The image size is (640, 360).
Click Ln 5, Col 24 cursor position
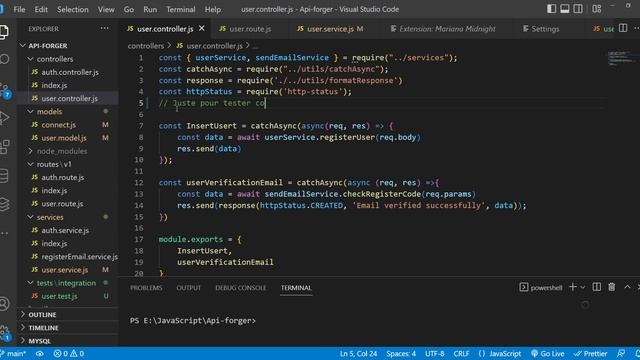[358, 353]
